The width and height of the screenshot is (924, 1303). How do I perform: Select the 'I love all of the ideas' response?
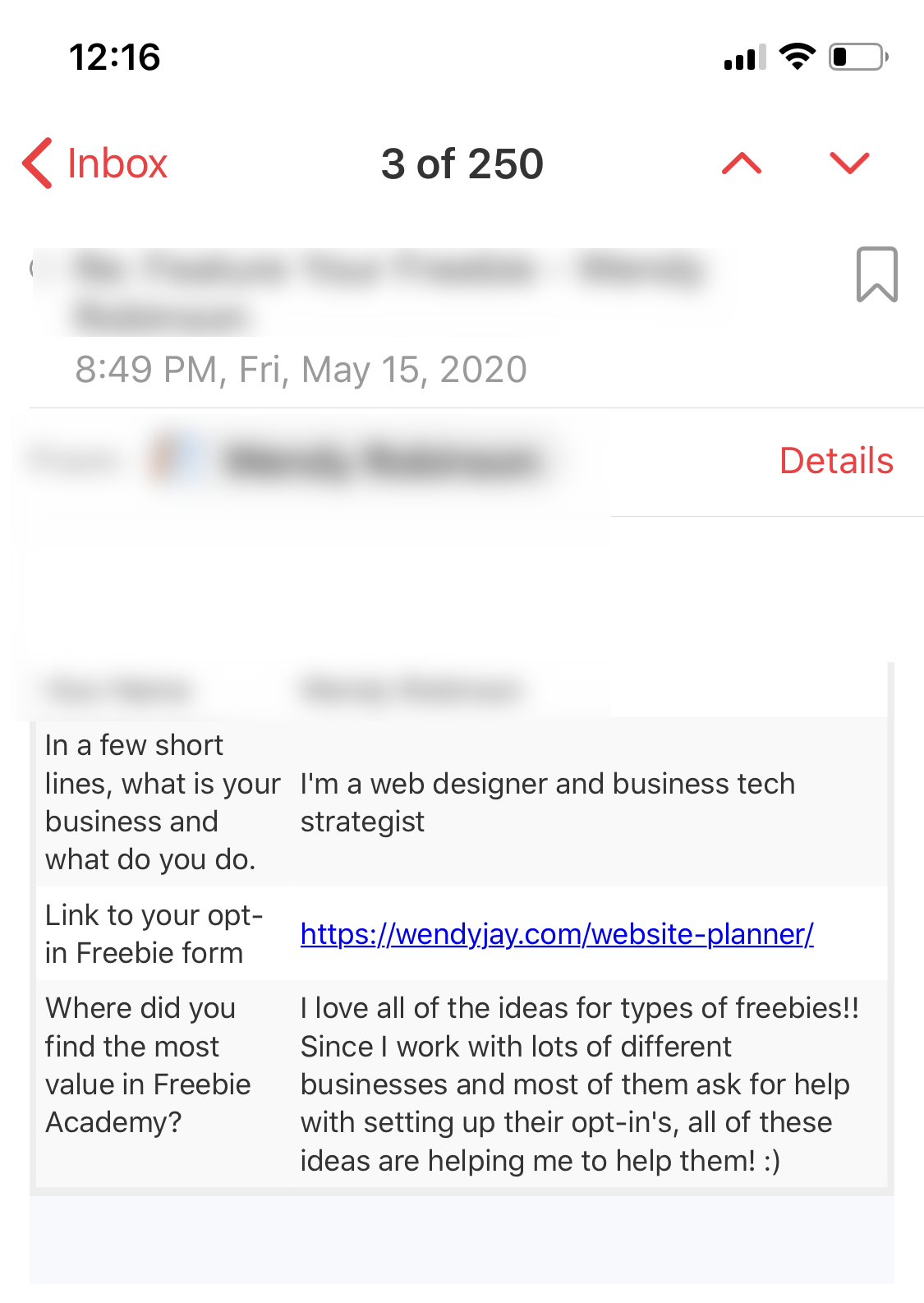click(580, 1084)
